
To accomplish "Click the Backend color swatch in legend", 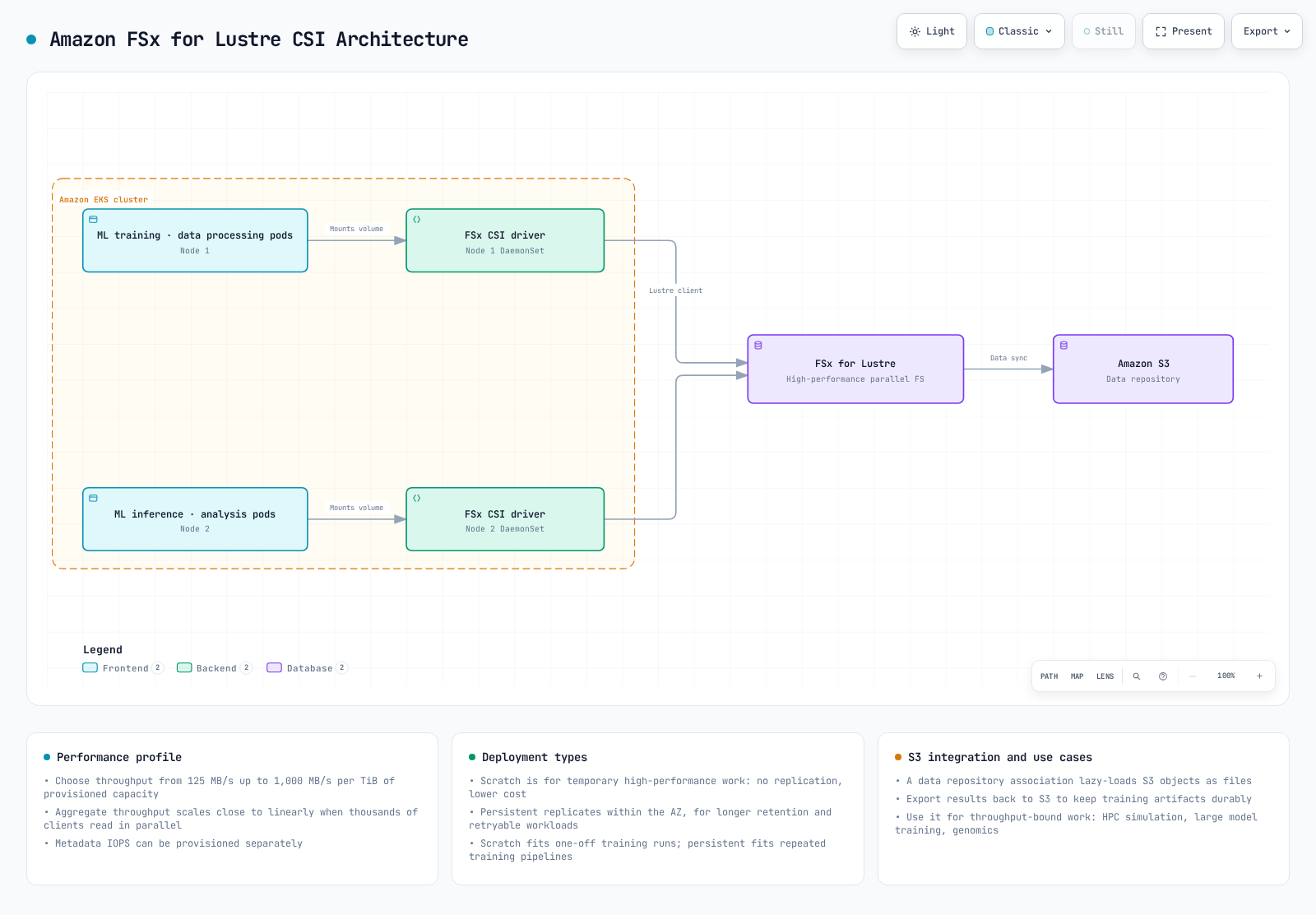I will pyautogui.click(x=184, y=668).
